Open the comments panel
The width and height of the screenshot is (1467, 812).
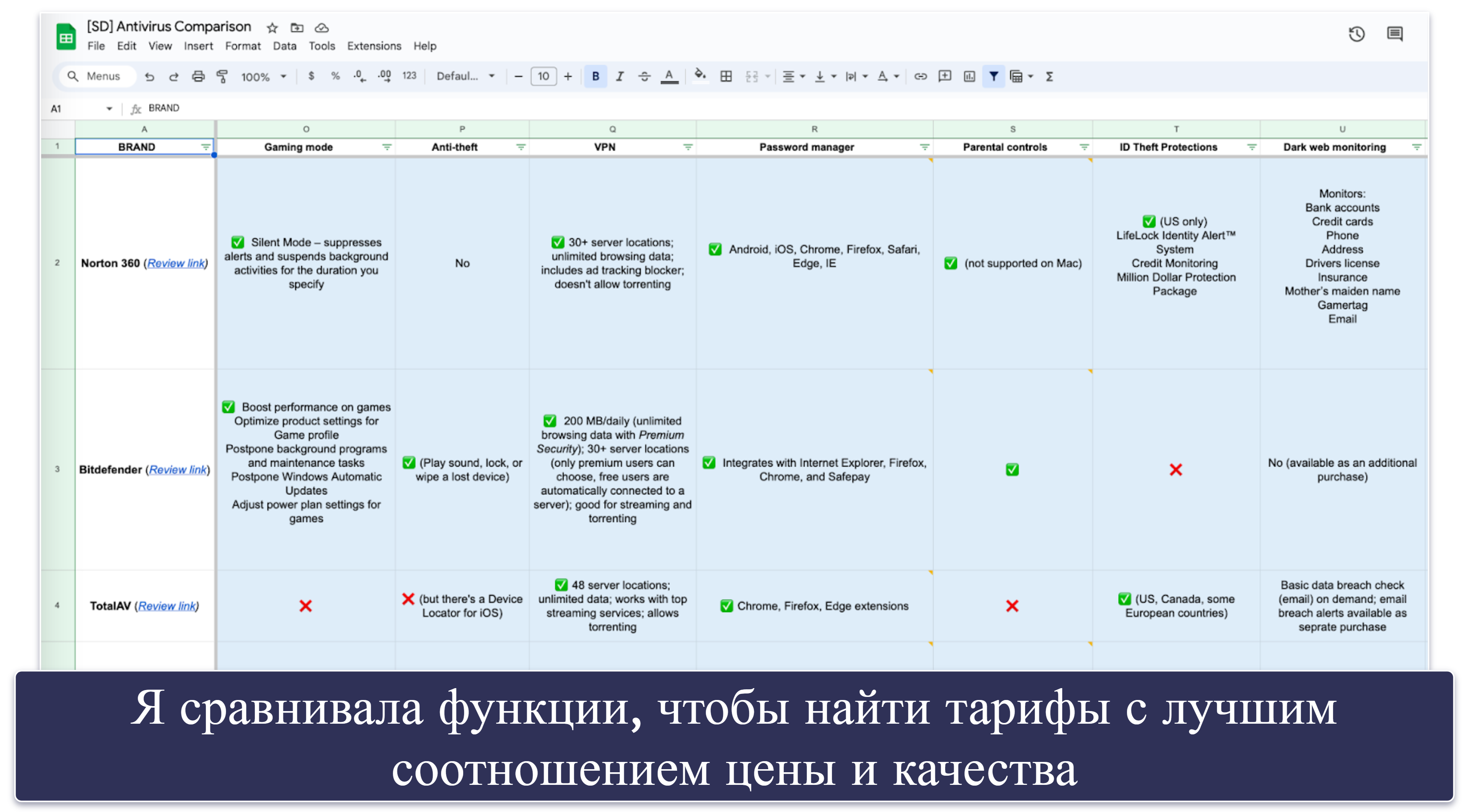pos(1395,34)
